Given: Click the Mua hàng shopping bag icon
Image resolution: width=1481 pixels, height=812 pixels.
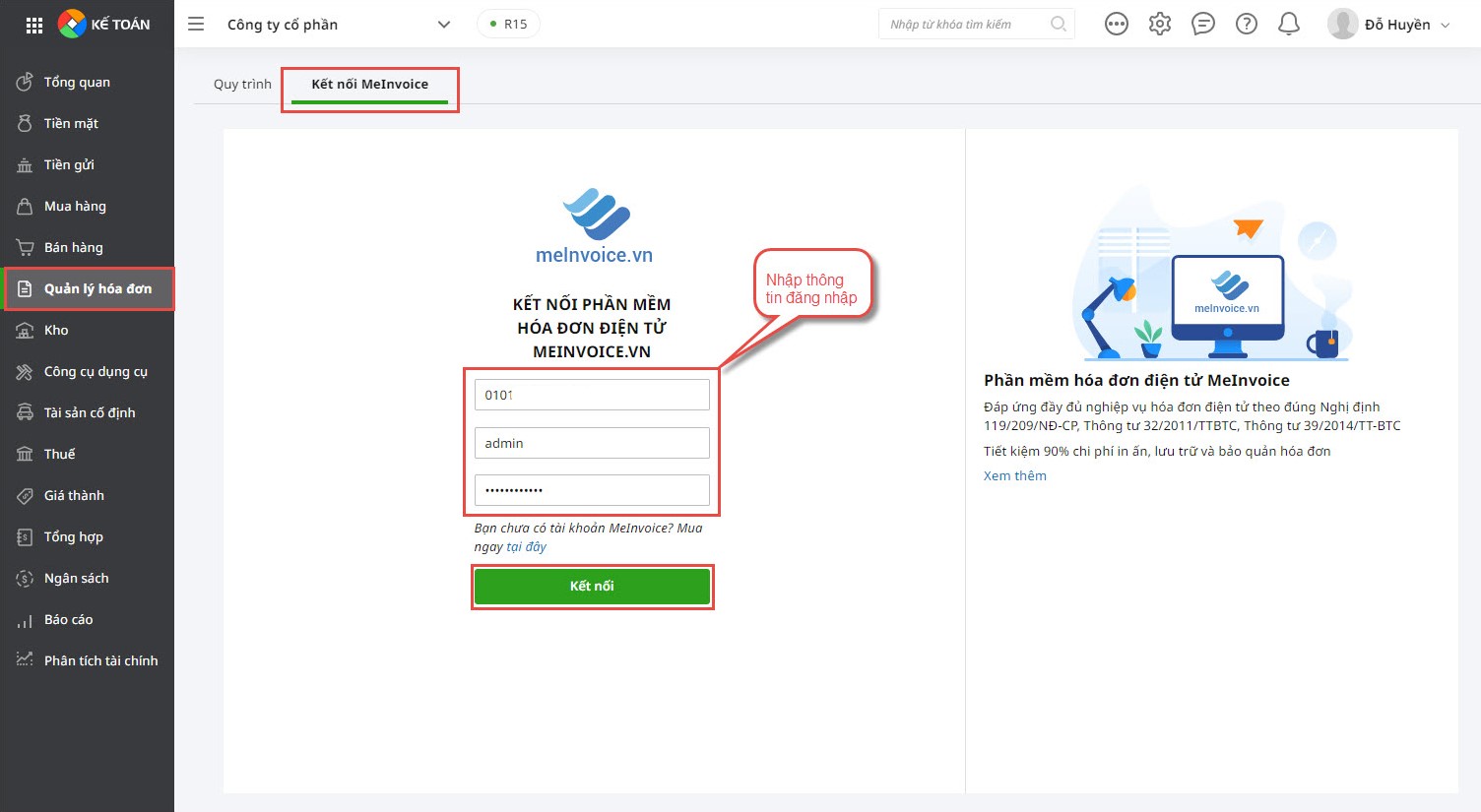Looking at the screenshot, I should [x=25, y=207].
